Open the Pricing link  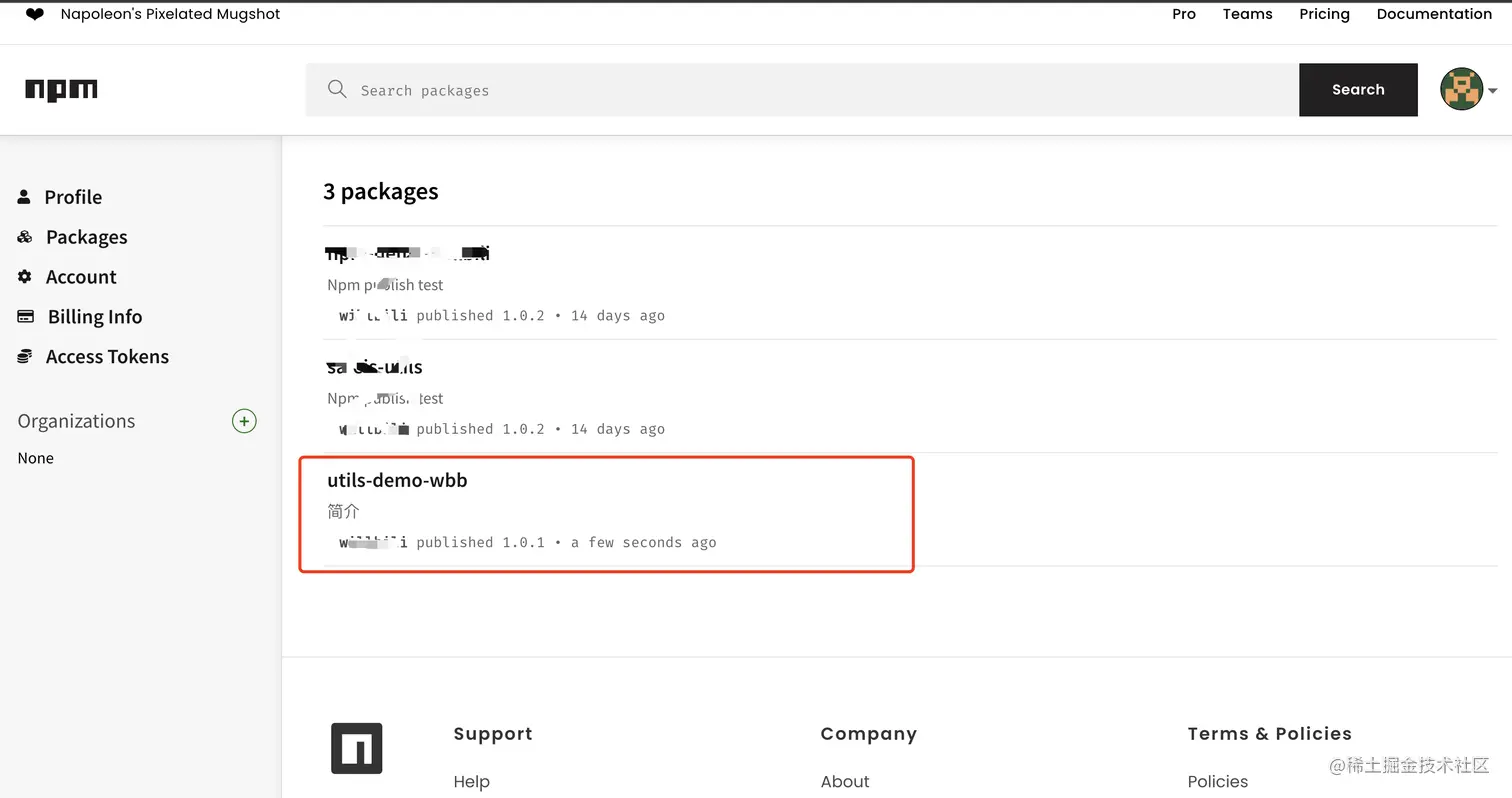pyautogui.click(x=1325, y=14)
